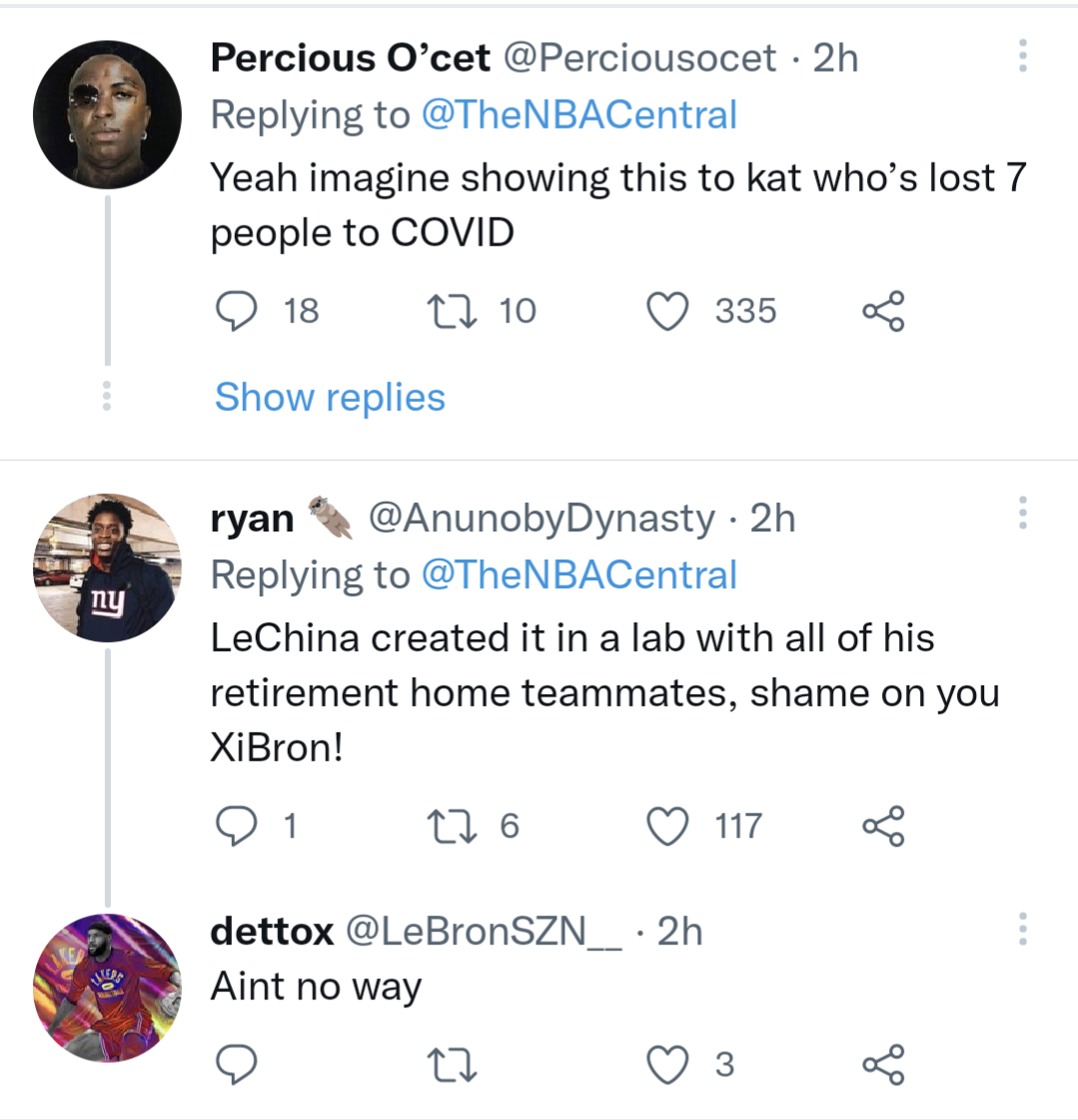
Task: View ryan's profile picture
Action: (x=107, y=567)
